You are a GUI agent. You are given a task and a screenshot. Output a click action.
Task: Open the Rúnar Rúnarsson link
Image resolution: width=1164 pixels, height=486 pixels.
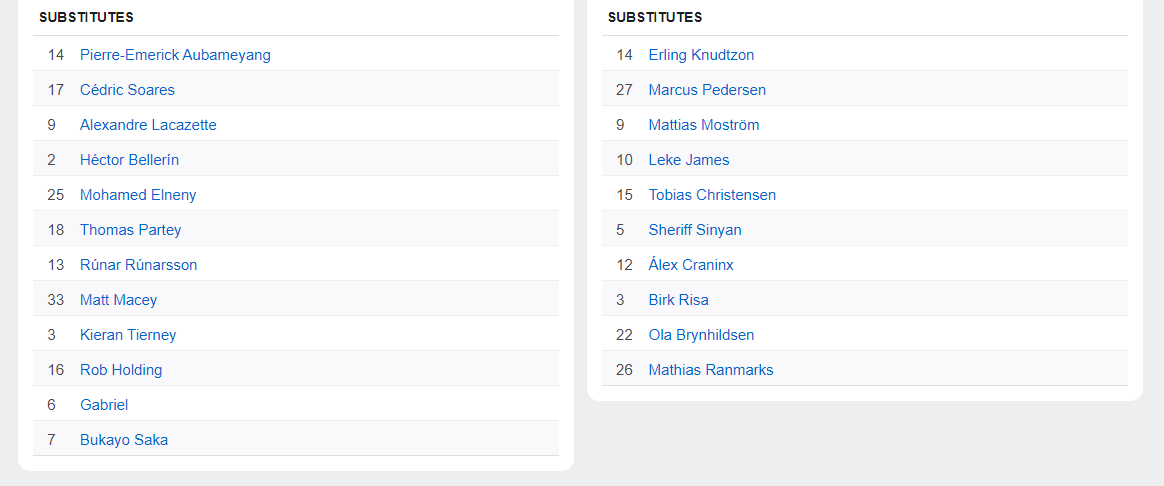pos(138,265)
